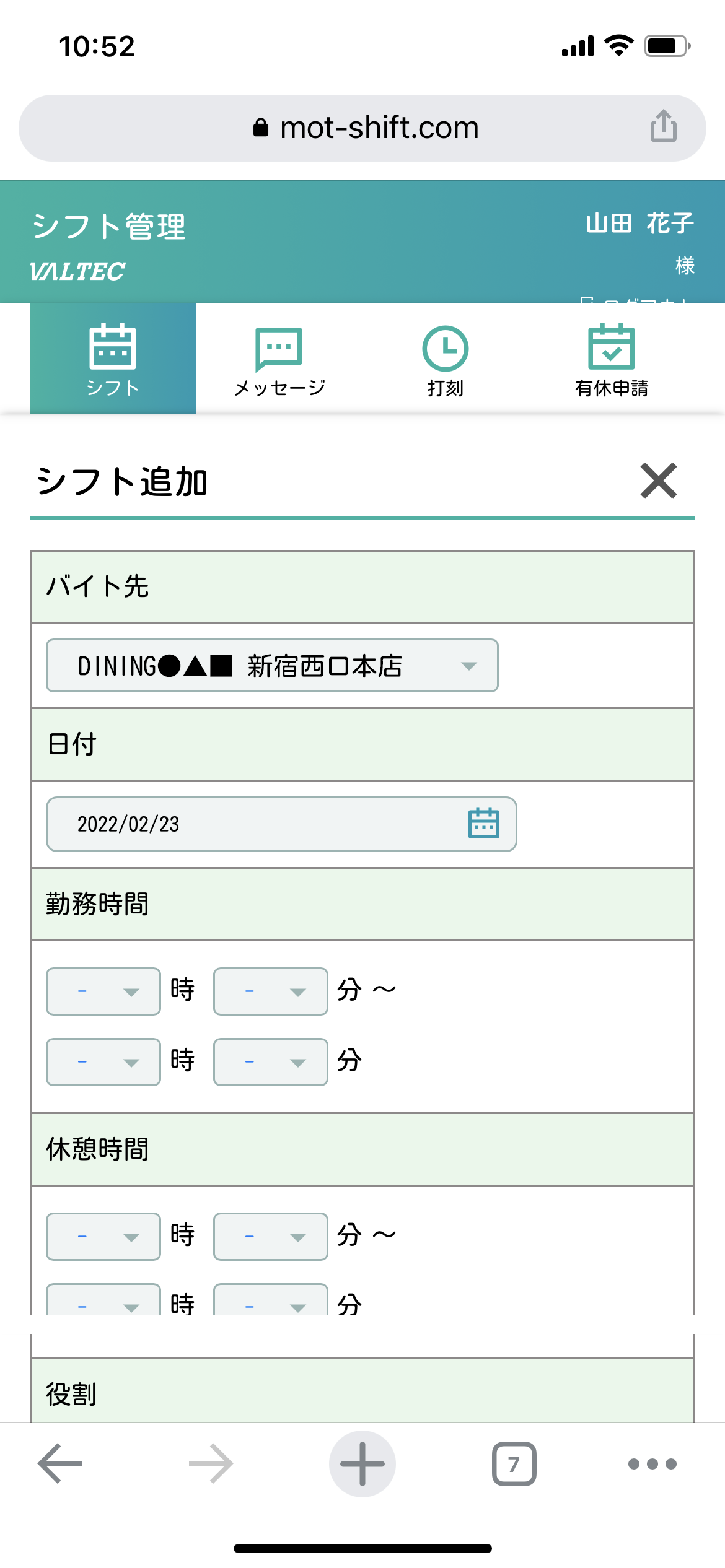Select the 勤務時間 start hour dropdown
The width and height of the screenshot is (725, 1568).
coord(103,991)
